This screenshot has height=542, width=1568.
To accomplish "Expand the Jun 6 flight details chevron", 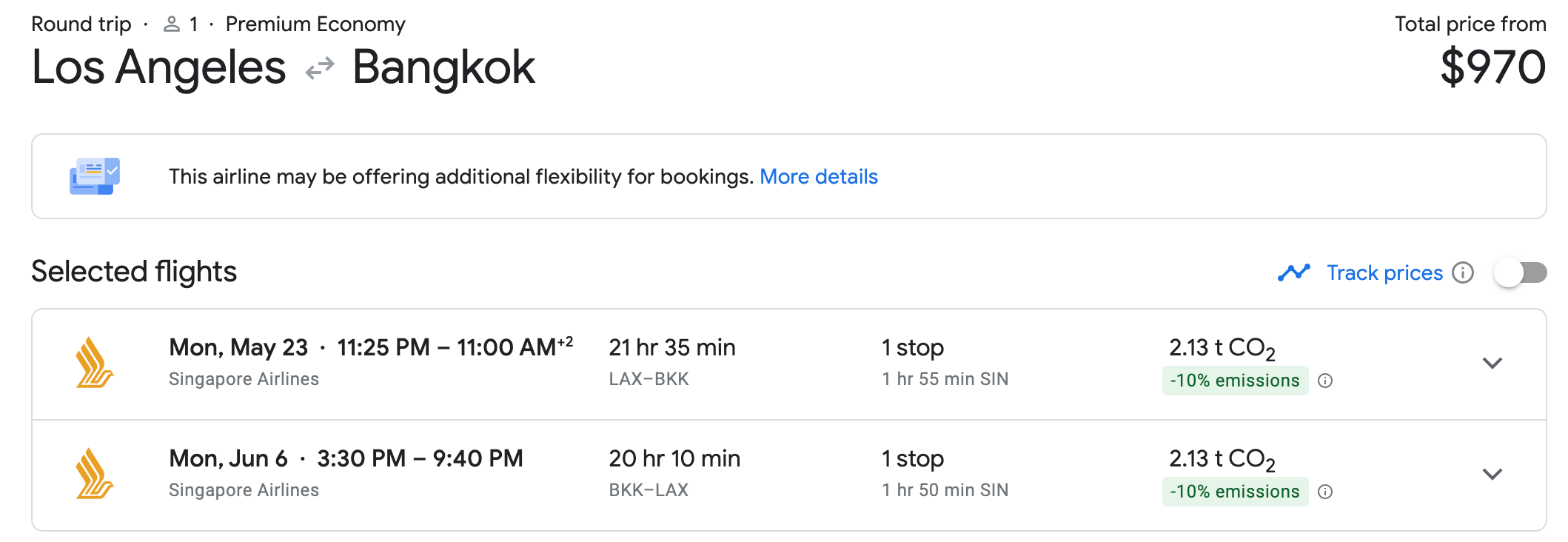I will pyautogui.click(x=1492, y=474).
